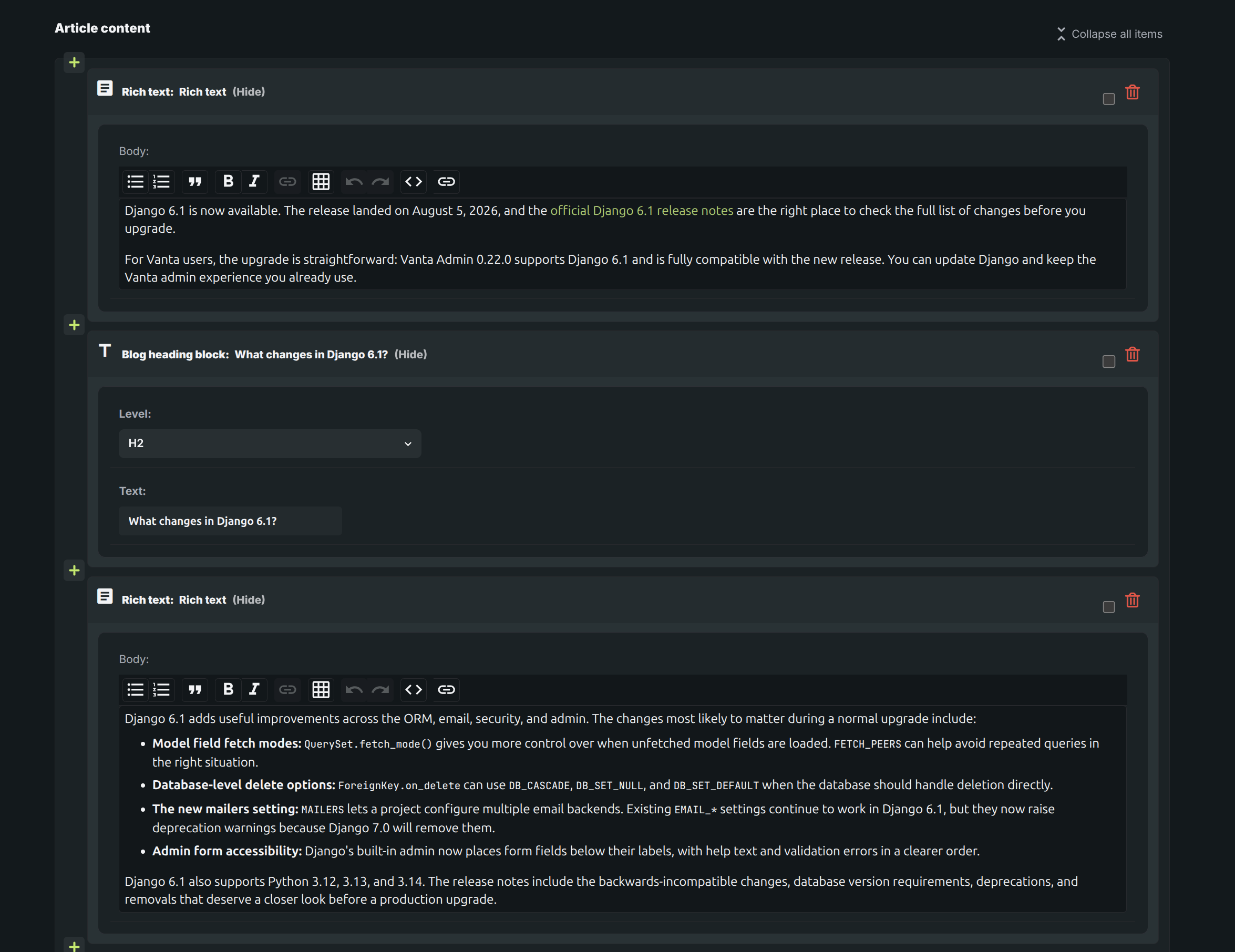
Task: Click the 'Level:' field label
Action: pyautogui.click(x=135, y=414)
